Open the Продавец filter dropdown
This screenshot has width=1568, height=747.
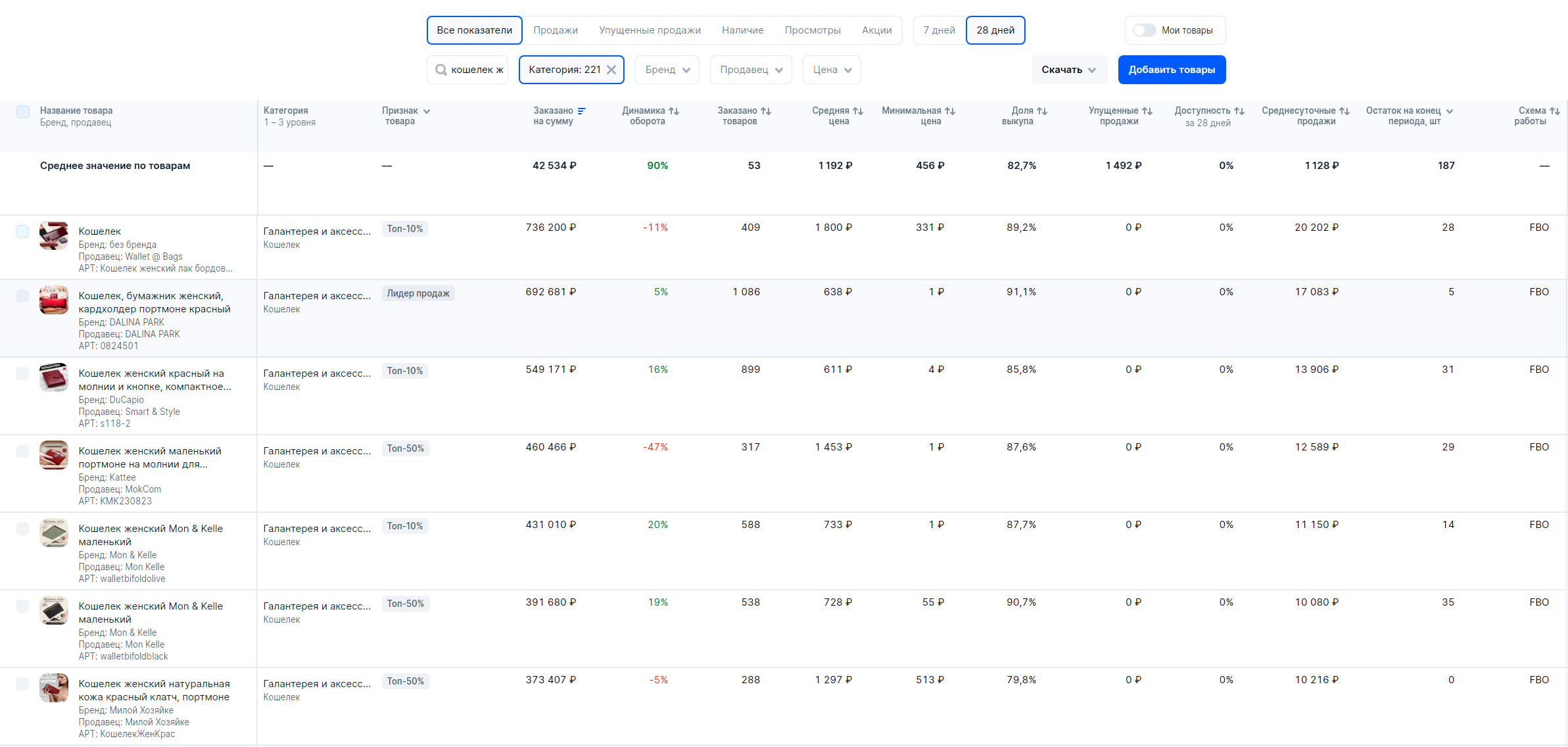(751, 70)
